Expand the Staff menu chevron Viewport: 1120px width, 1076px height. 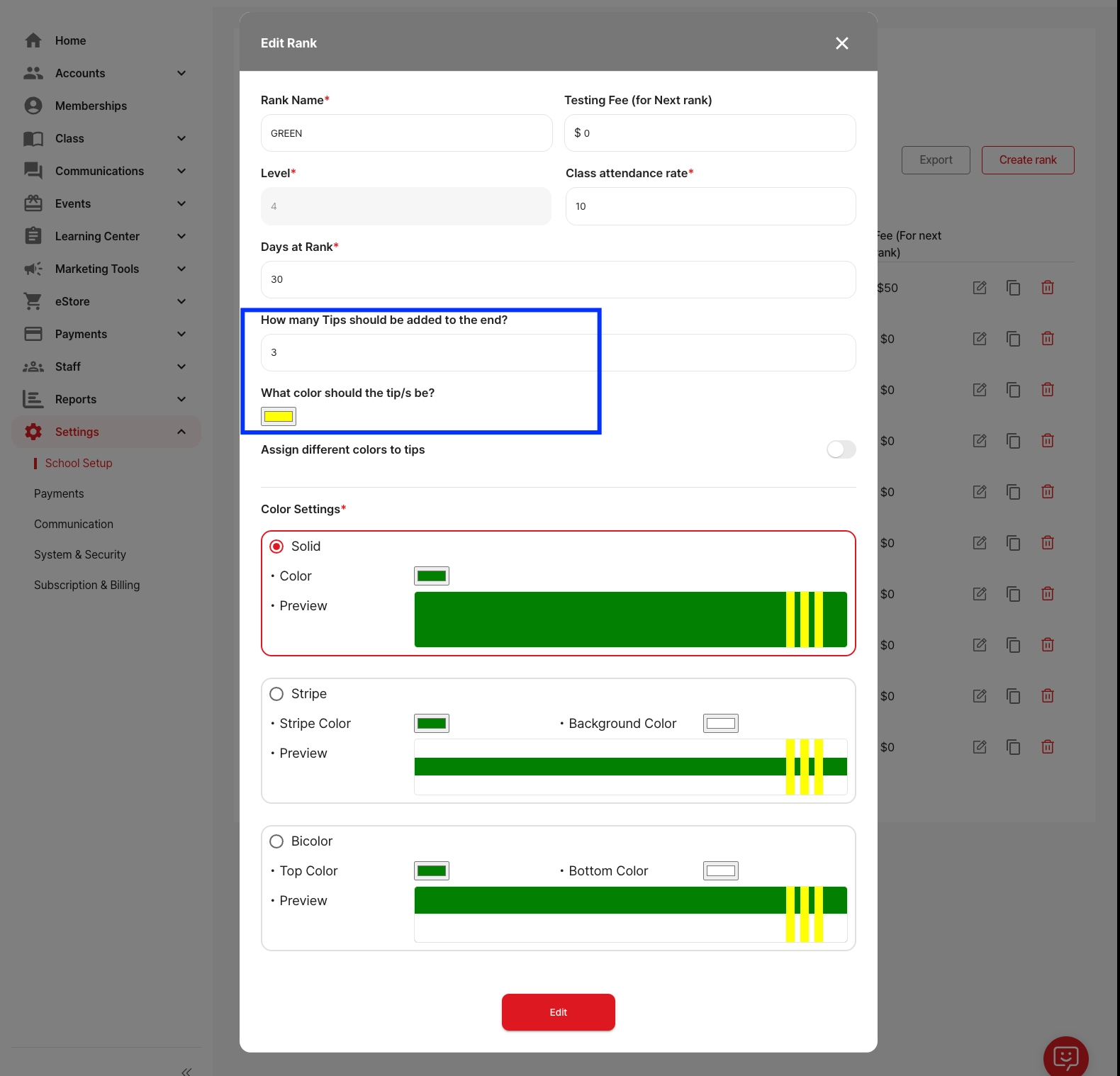(x=181, y=366)
